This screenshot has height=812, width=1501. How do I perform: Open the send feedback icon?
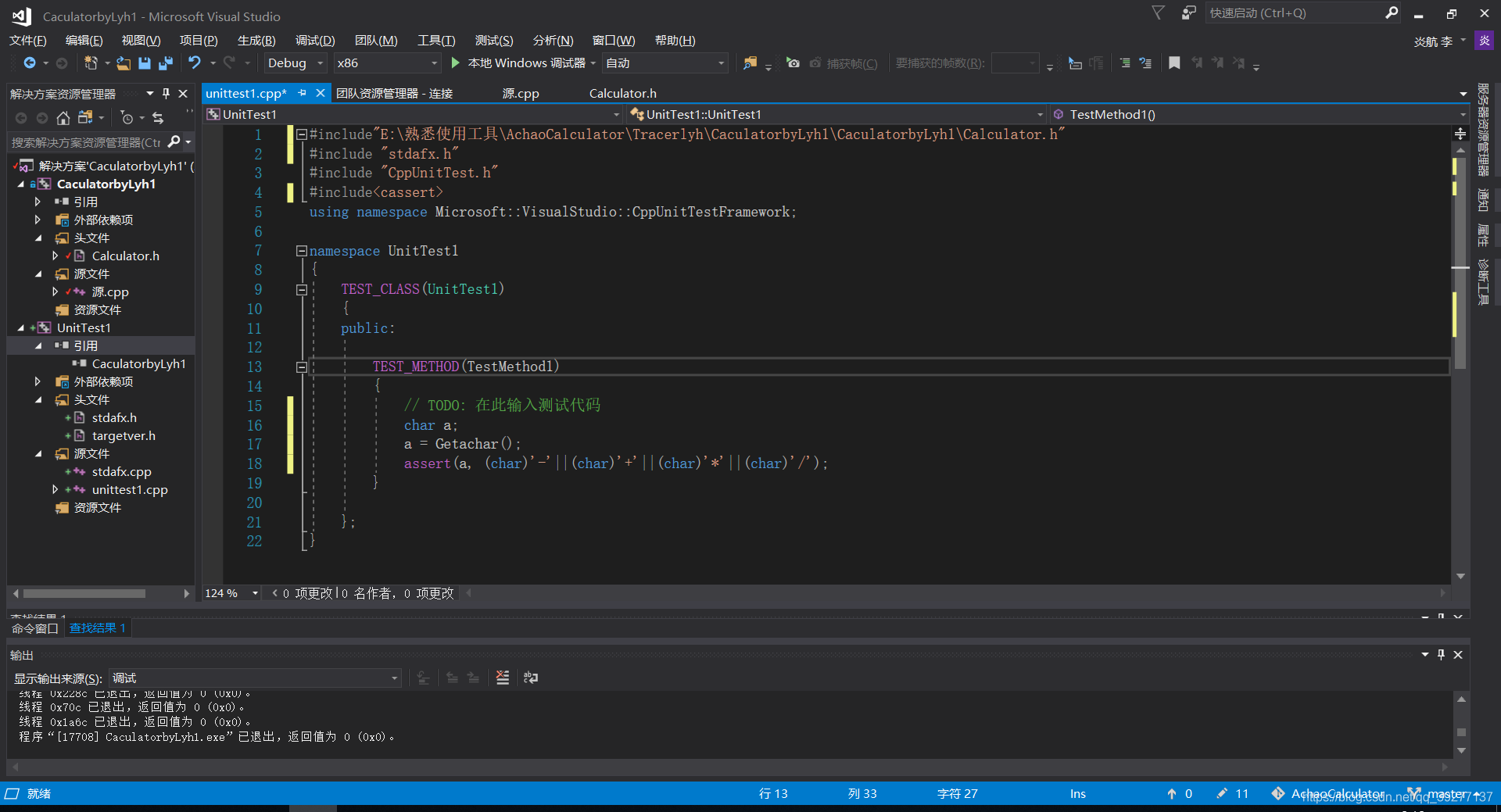1188,13
